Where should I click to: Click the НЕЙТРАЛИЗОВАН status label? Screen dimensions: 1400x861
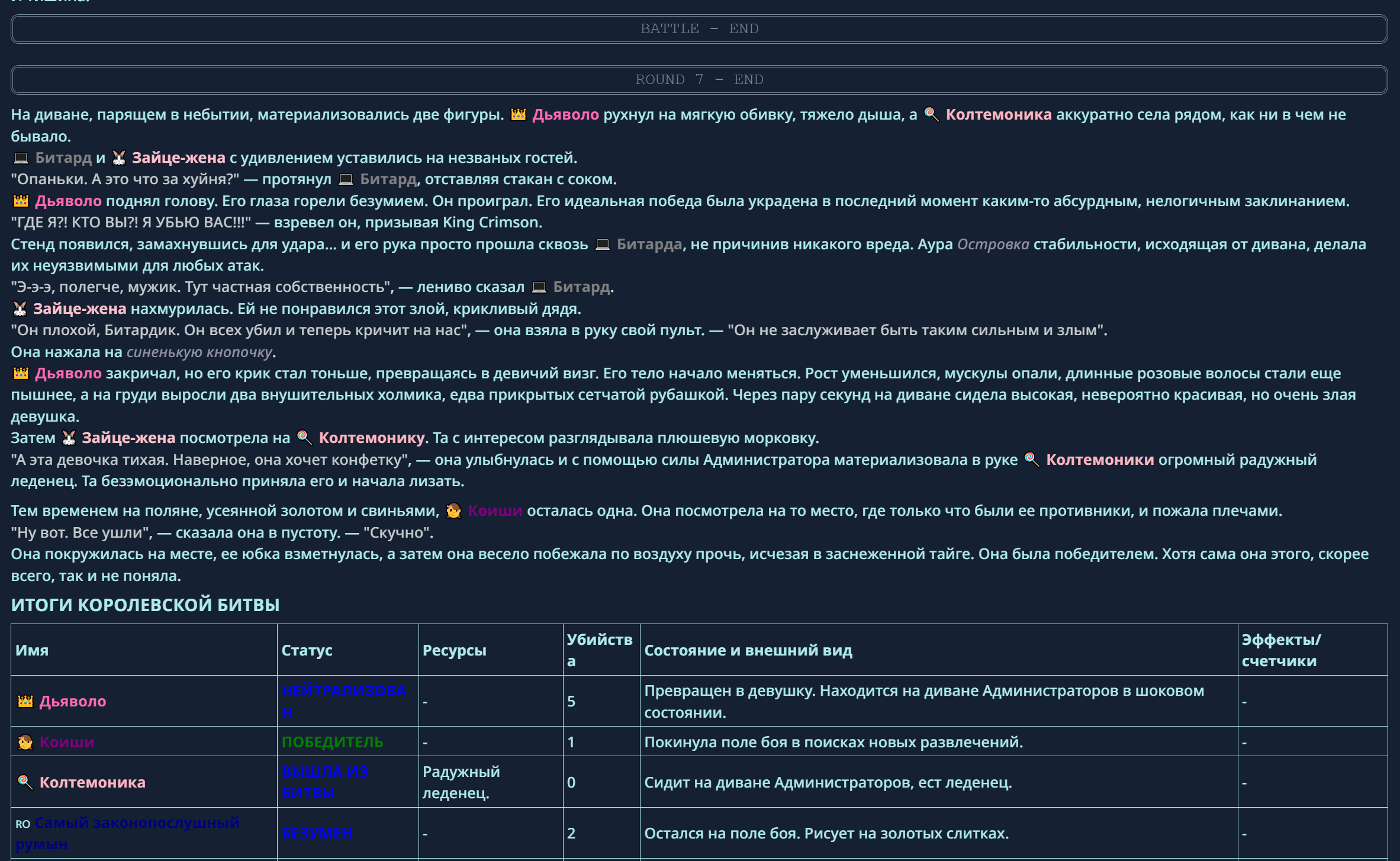(x=343, y=691)
